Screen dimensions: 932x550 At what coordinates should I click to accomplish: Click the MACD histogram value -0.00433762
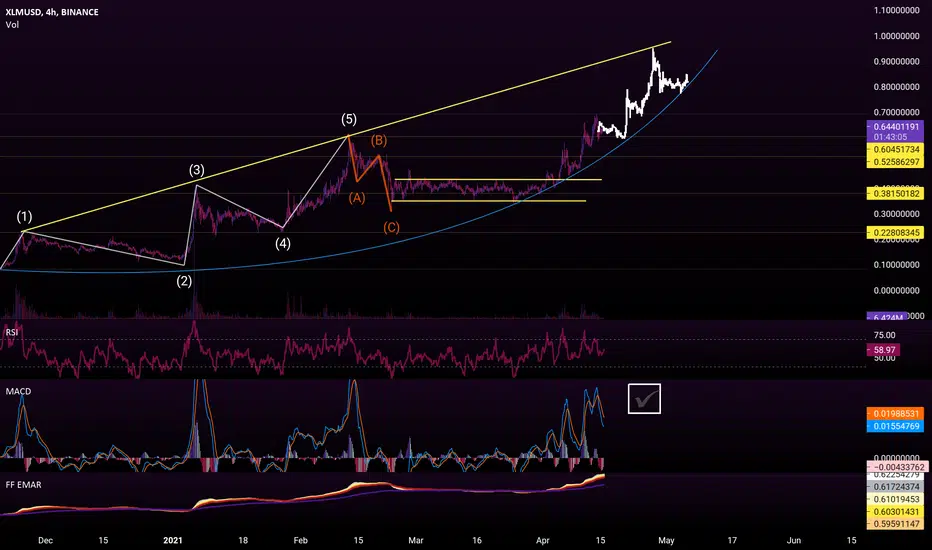896,467
